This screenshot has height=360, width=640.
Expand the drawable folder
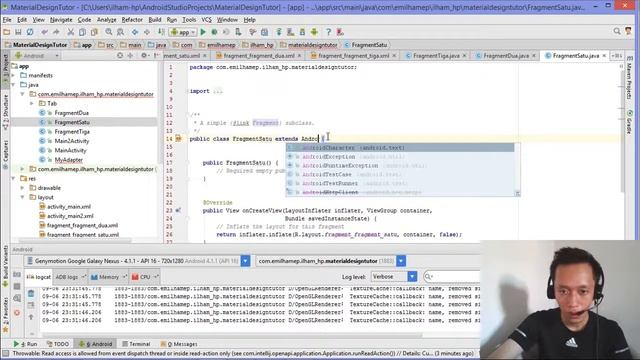[x=22, y=188]
